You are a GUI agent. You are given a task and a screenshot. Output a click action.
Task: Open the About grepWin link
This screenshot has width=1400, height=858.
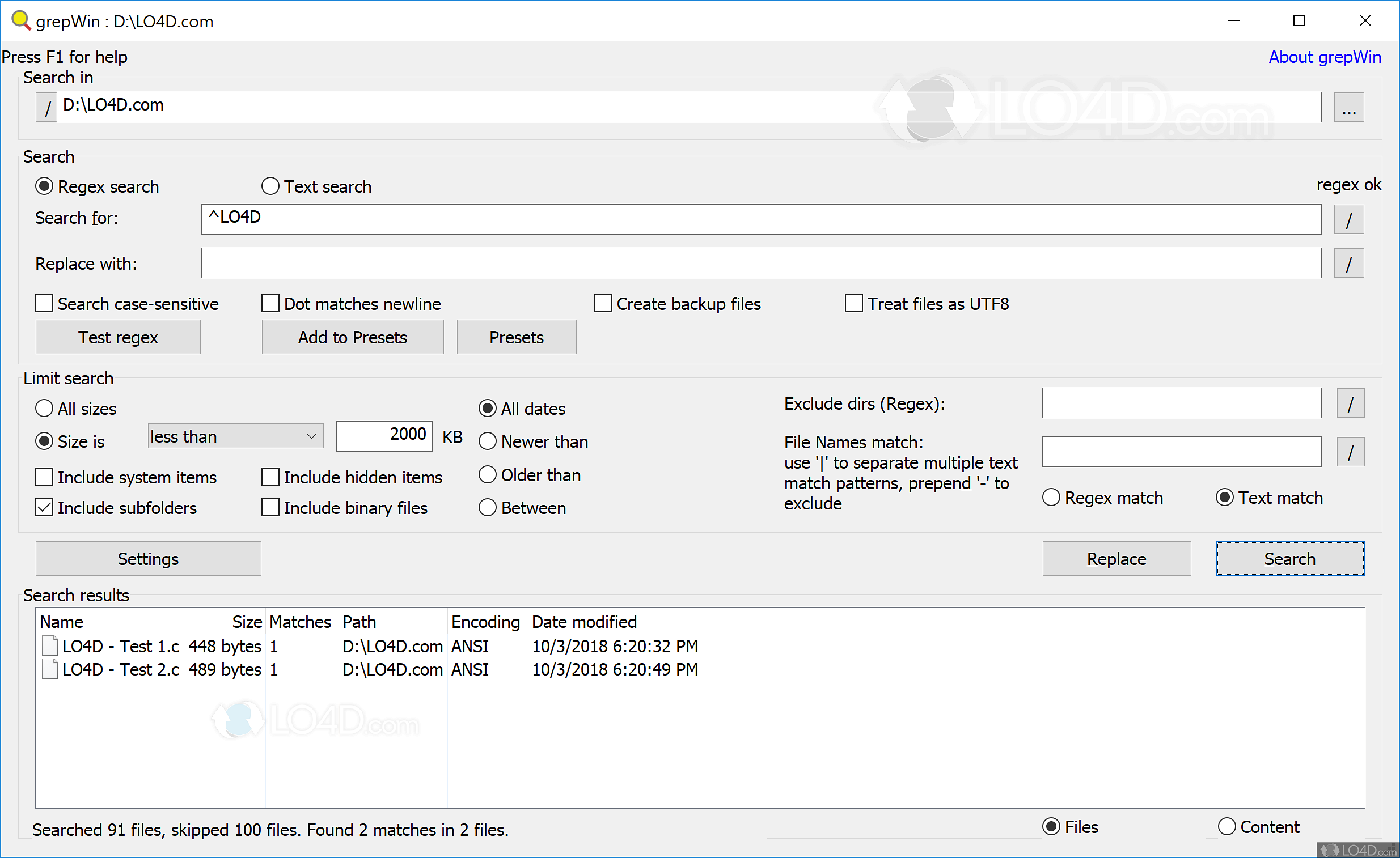click(1325, 57)
